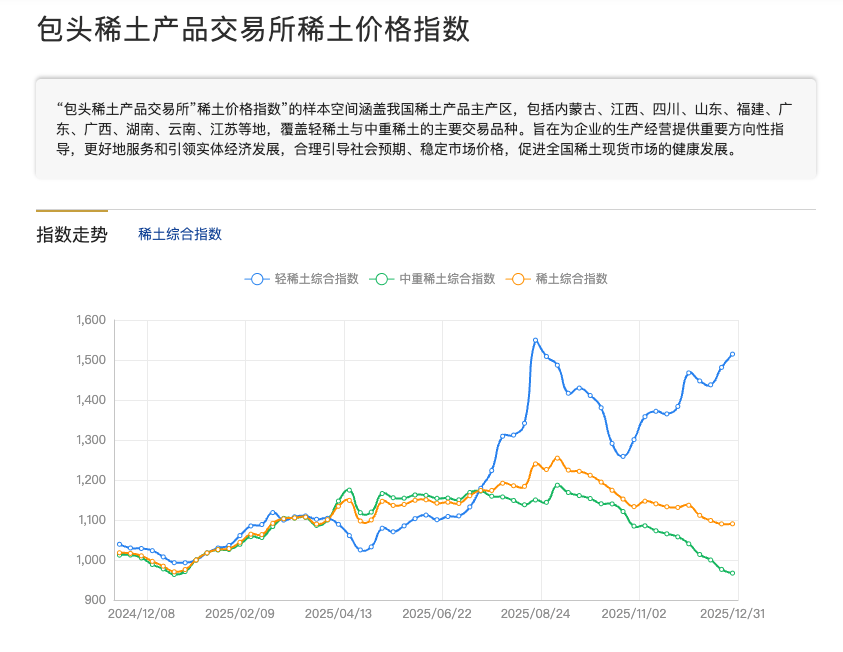Viewport: 843px width, 652px height.
Task: Click the last blue data point at 2025/12/31
Action: 732,354
